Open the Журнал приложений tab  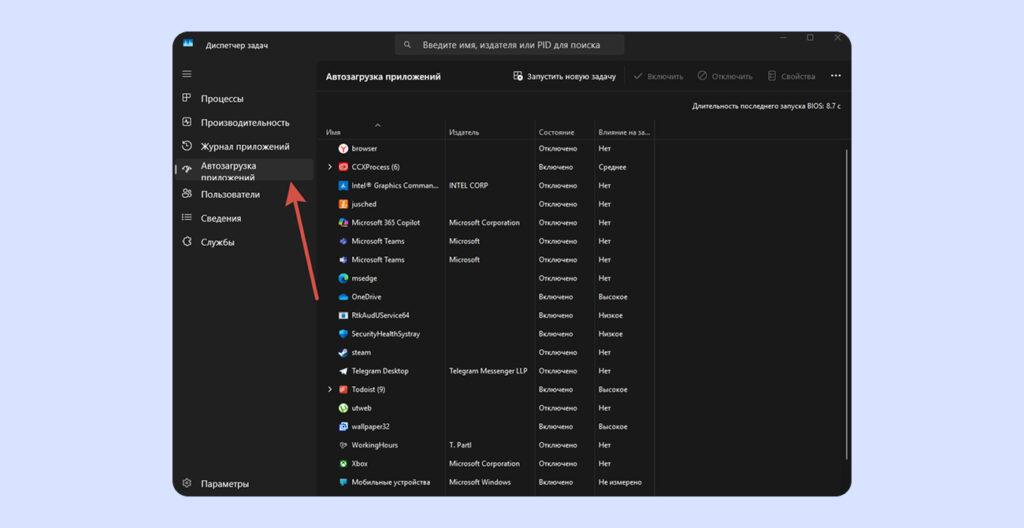click(x=244, y=146)
